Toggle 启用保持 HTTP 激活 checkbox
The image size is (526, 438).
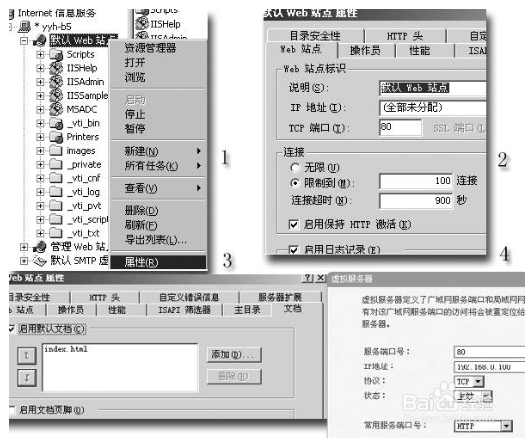pyautogui.click(x=294, y=224)
